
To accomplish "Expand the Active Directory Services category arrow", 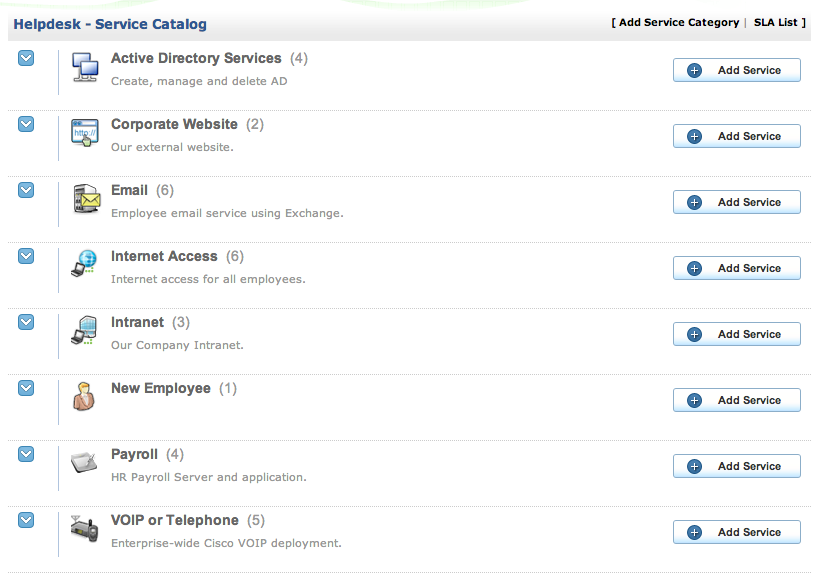I will point(25,58).
